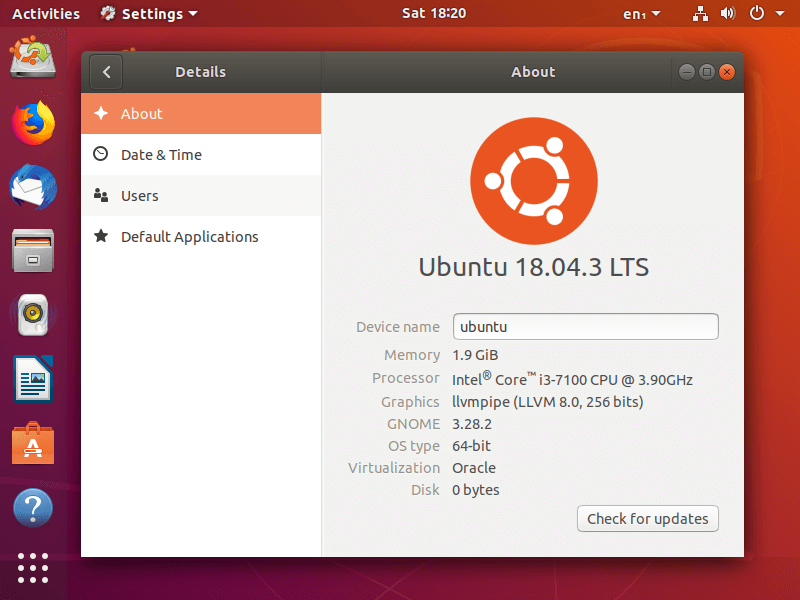This screenshot has width=800, height=600.
Task: Select Users in the sidebar
Action: 201,195
